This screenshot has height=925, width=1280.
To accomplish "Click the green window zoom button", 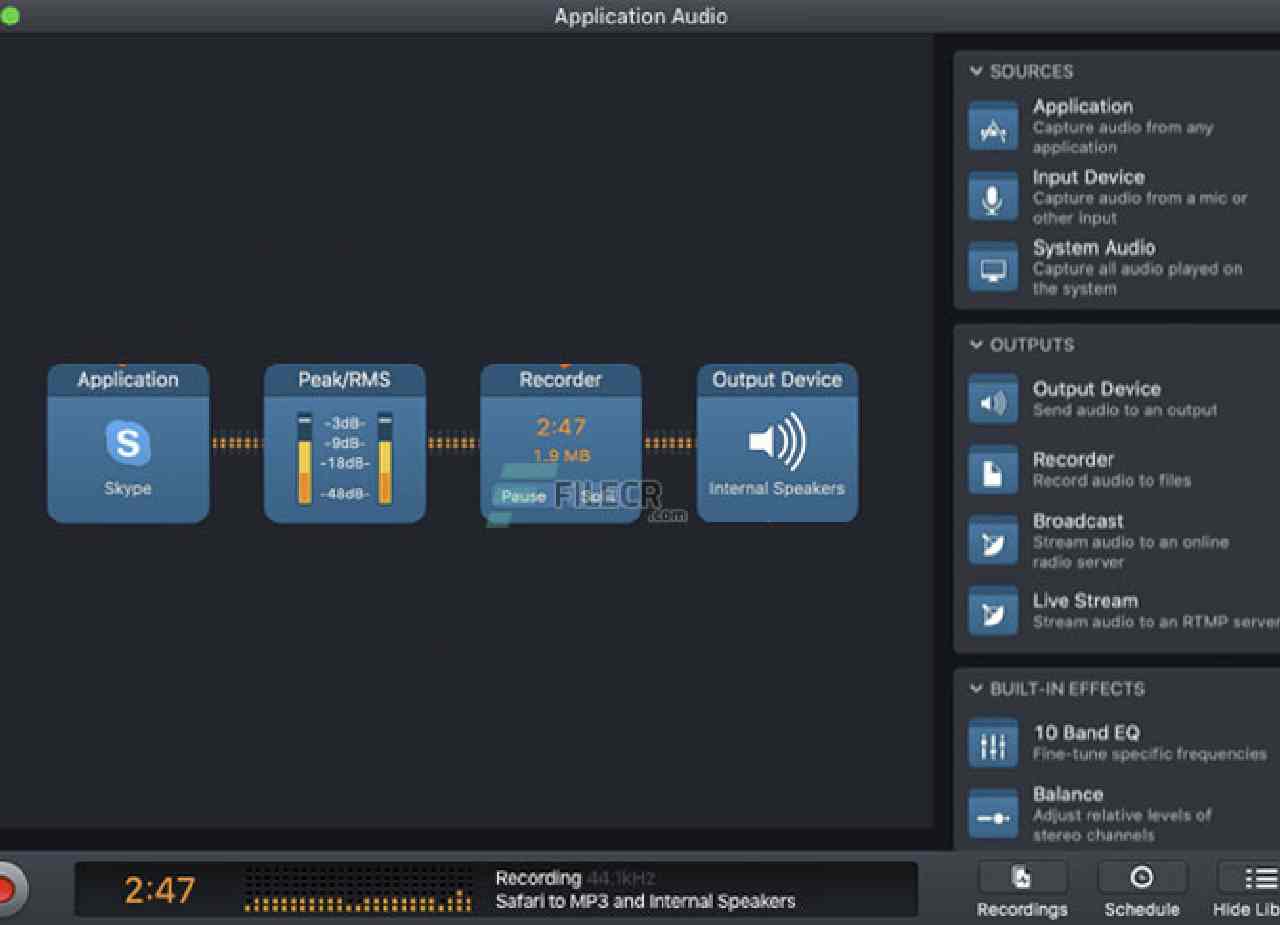I will 10,16.
